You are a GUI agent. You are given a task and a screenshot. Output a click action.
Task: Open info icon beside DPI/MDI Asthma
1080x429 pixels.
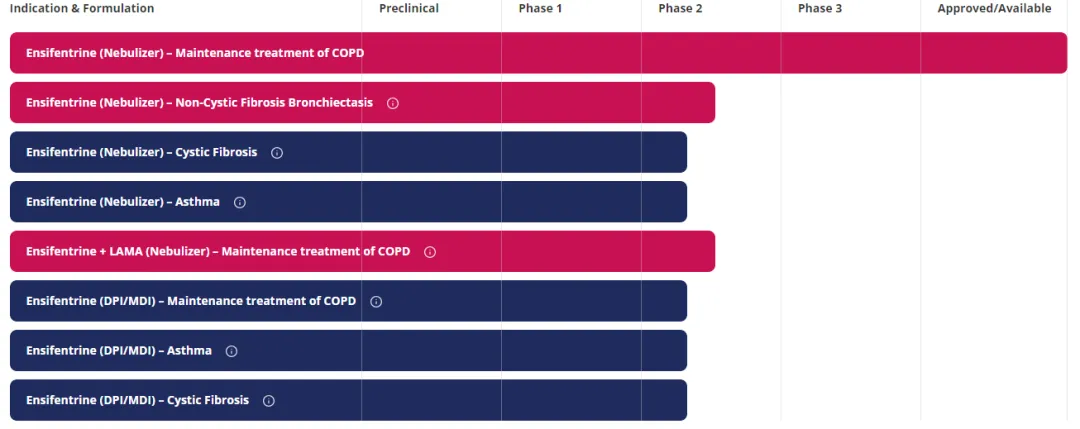pyautogui.click(x=232, y=351)
